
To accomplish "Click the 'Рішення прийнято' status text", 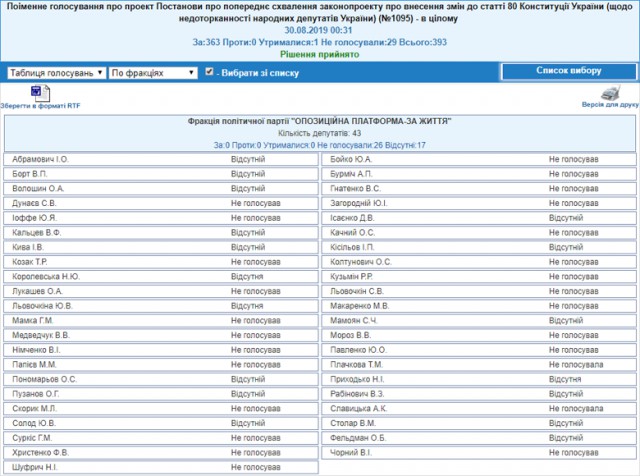I will tap(320, 54).
